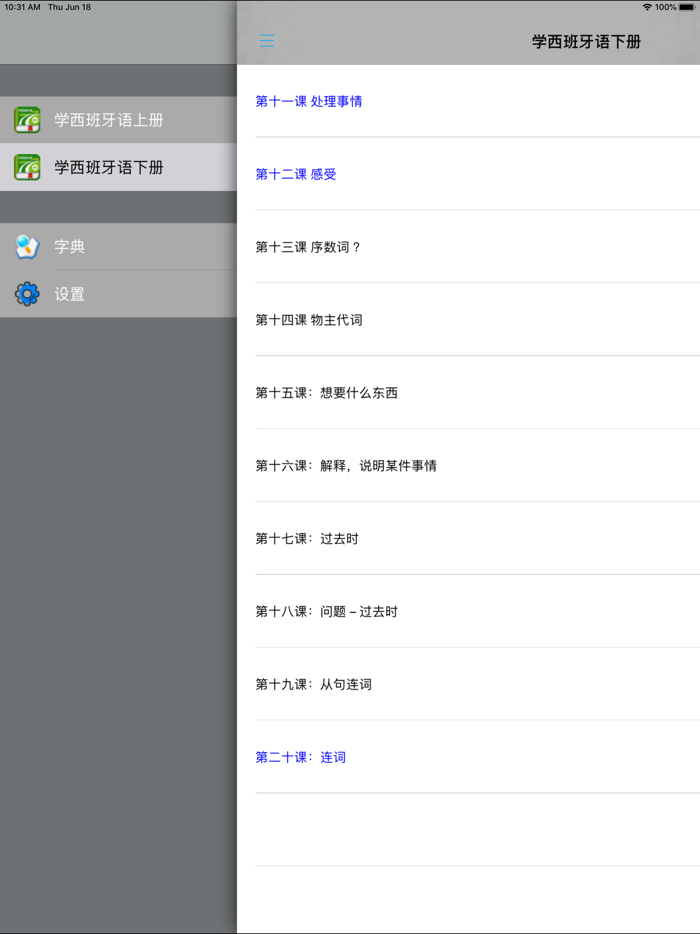Open lesson 第十九课：从句连词
700x934 pixels.
pos(468,684)
